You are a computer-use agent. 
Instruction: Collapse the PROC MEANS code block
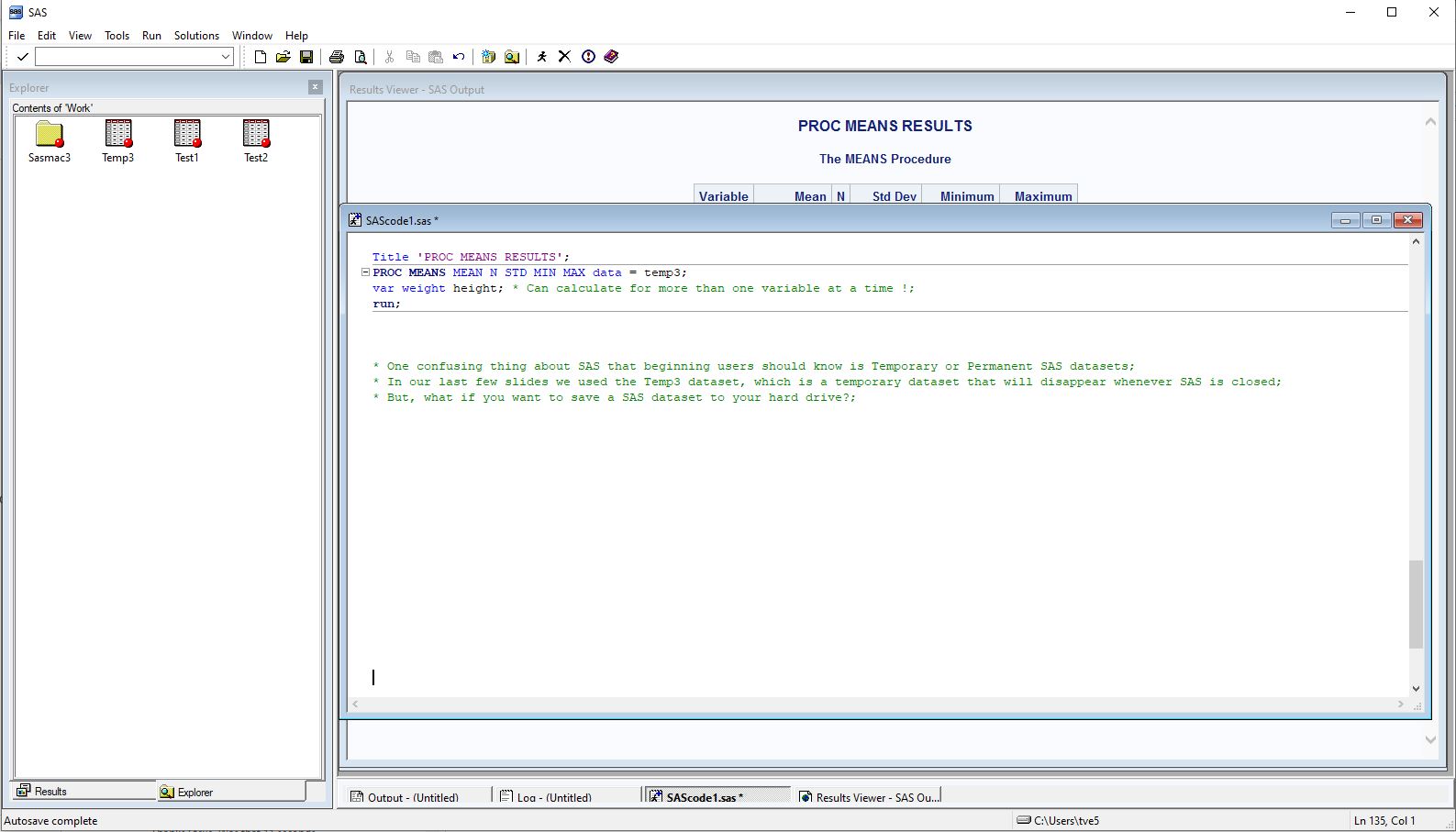[x=365, y=272]
